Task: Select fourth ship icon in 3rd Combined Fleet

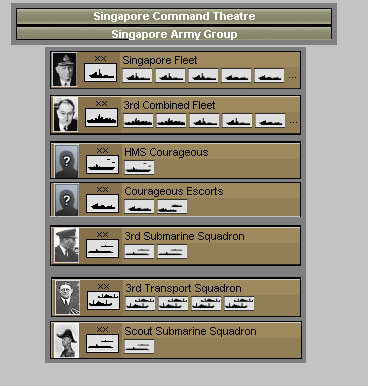Action: click(237, 121)
